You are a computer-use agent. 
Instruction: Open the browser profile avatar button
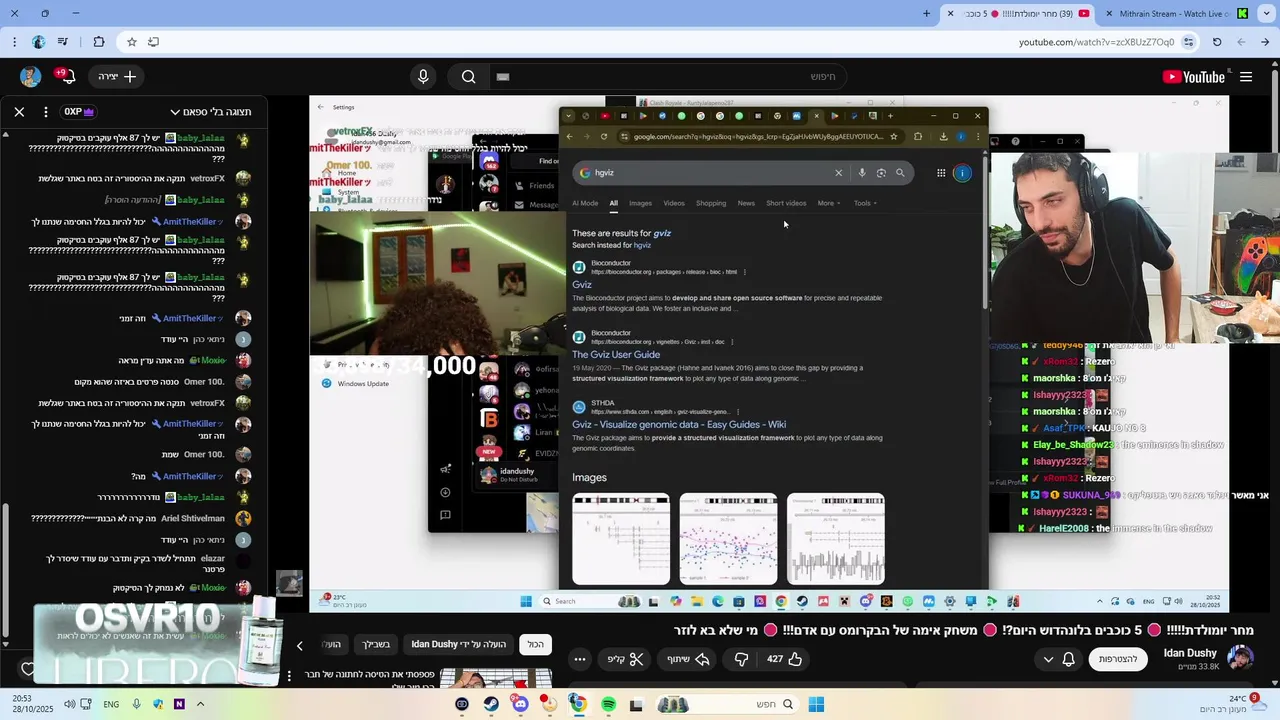[38, 42]
